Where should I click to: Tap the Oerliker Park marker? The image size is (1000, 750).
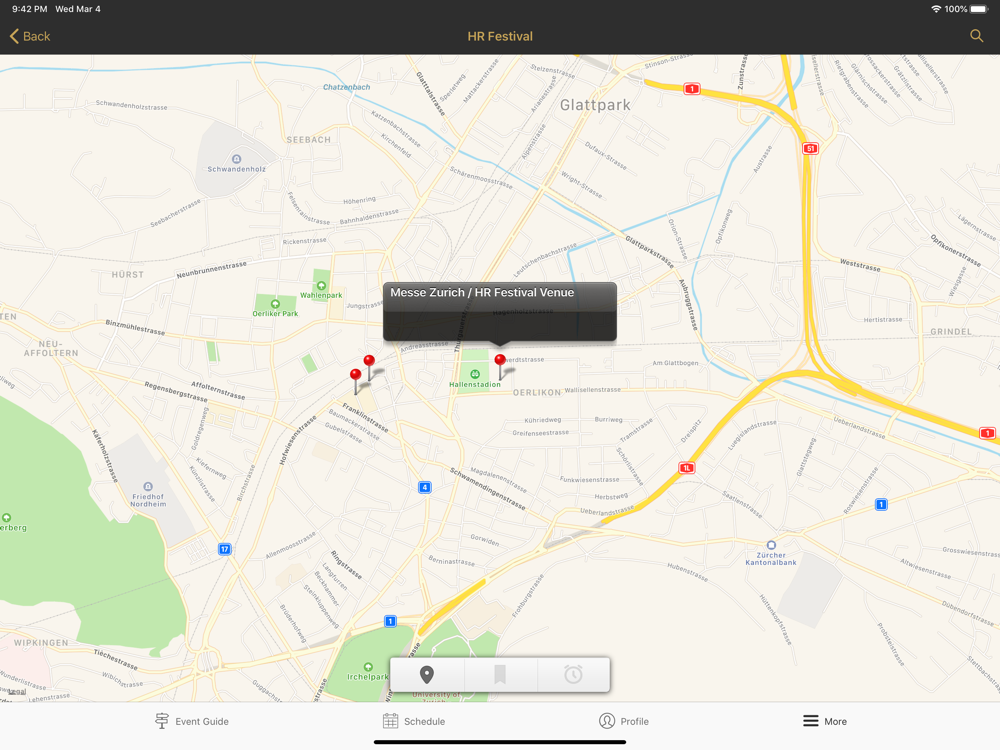pos(275,304)
